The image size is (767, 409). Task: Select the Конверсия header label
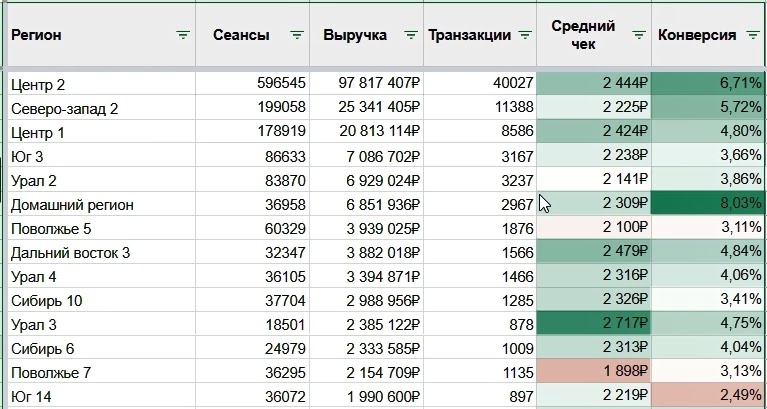tap(697, 35)
